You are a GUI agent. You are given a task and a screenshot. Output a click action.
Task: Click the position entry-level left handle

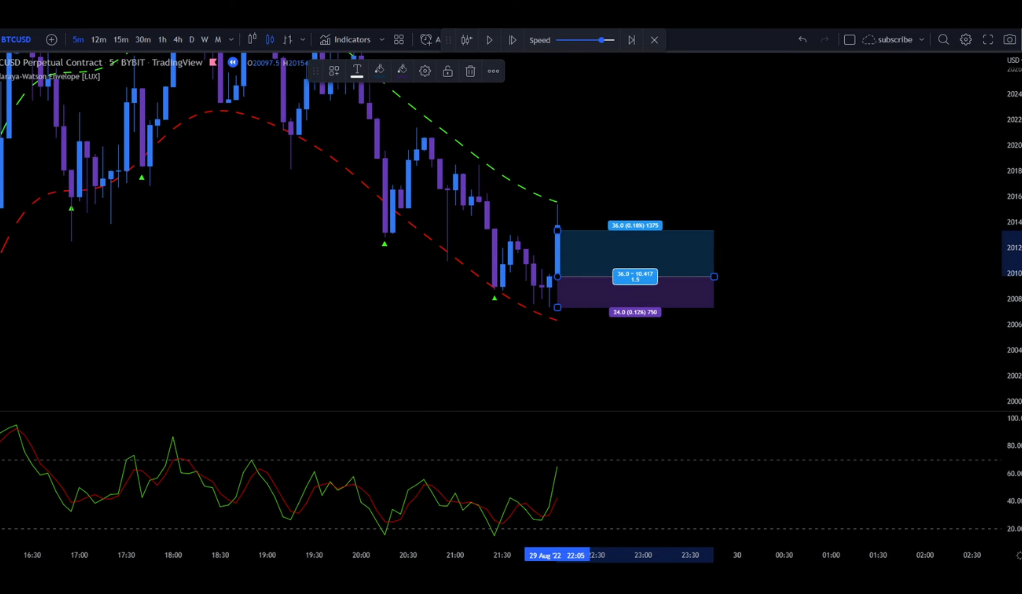point(557,276)
